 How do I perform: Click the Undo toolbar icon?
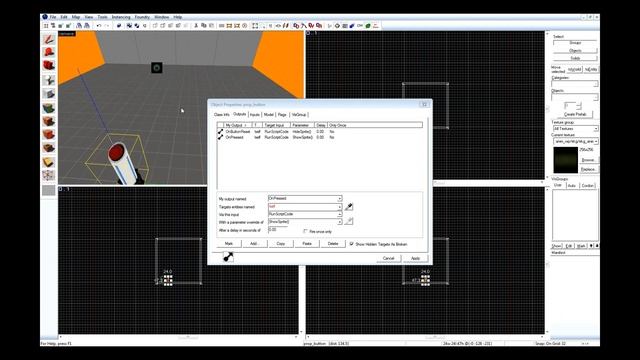99,26
